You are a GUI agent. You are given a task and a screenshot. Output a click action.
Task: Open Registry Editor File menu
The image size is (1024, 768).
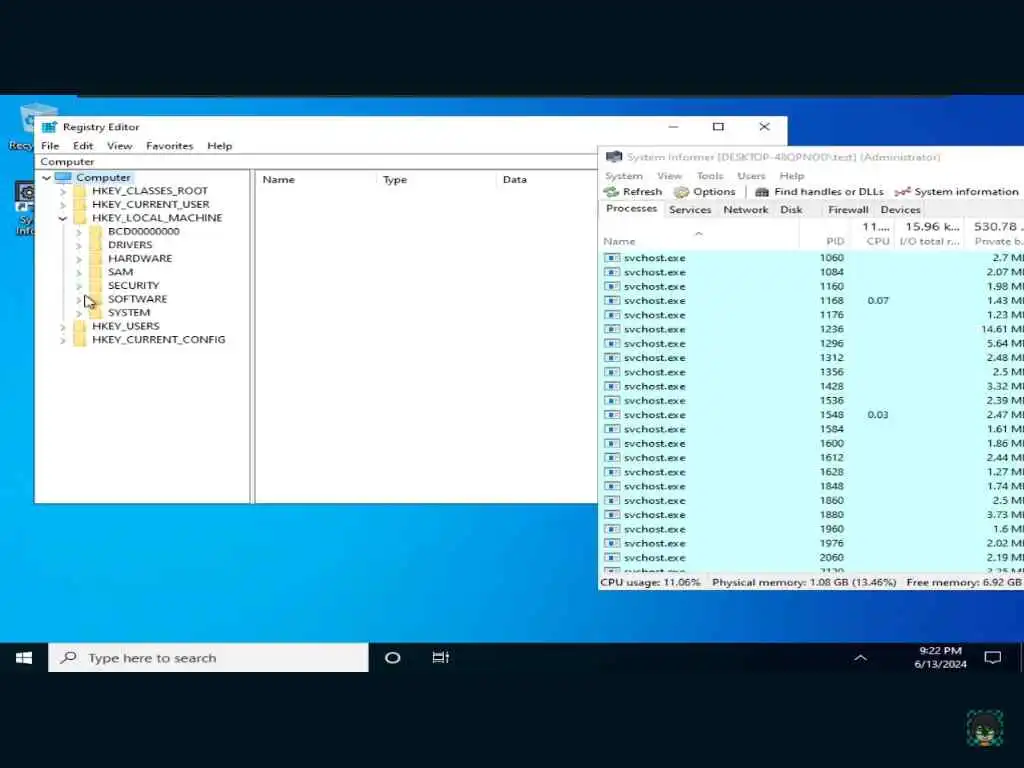[50, 146]
